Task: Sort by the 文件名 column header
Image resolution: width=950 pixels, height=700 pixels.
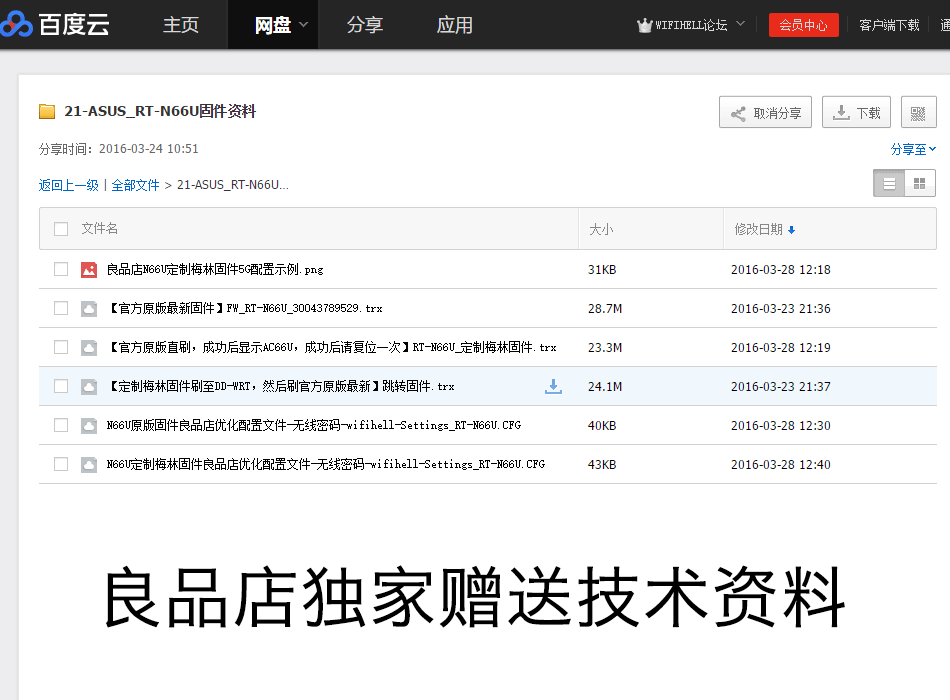Action: pyautogui.click(x=100, y=228)
